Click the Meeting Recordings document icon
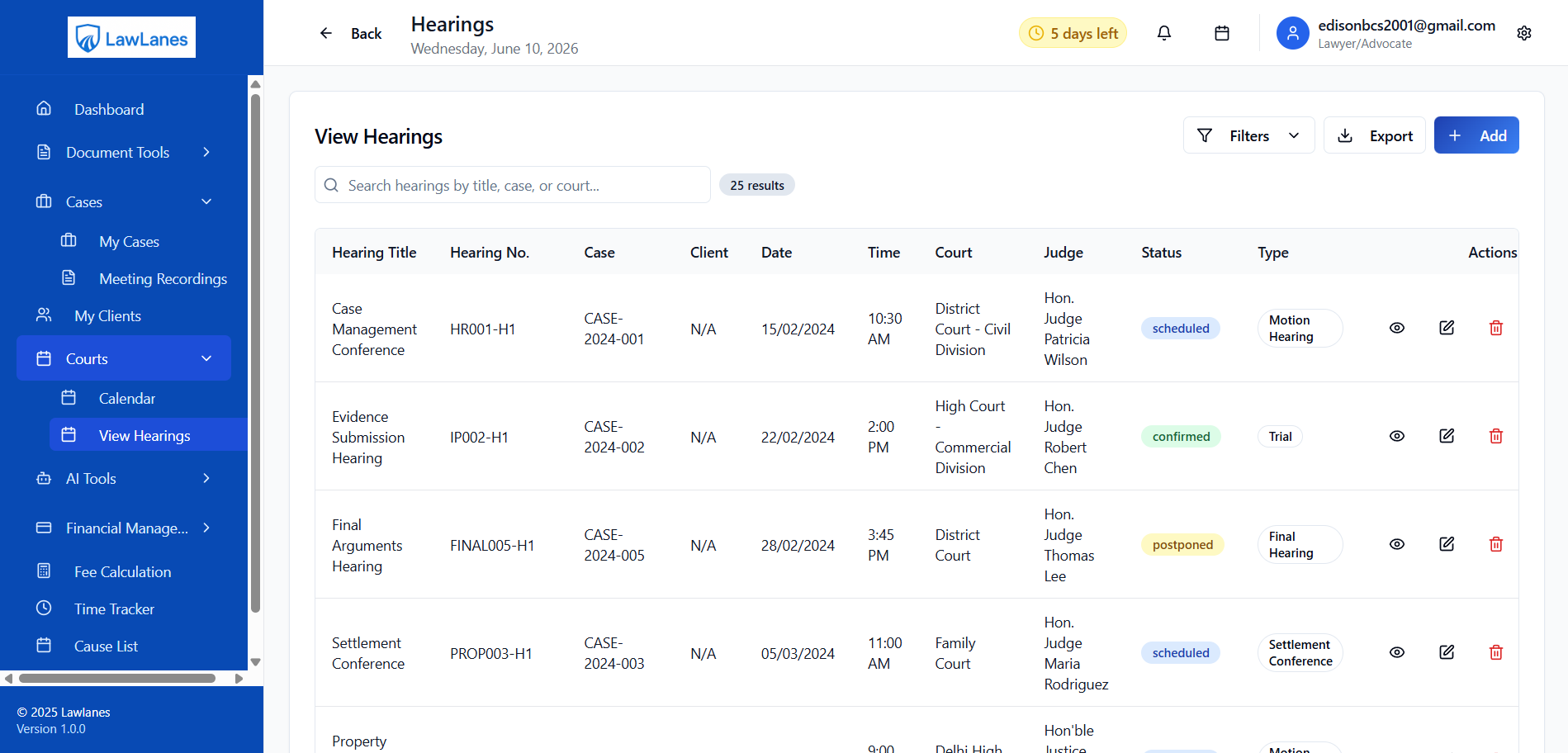Viewport: 1568px width, 753px height. [x=69, y=277]
